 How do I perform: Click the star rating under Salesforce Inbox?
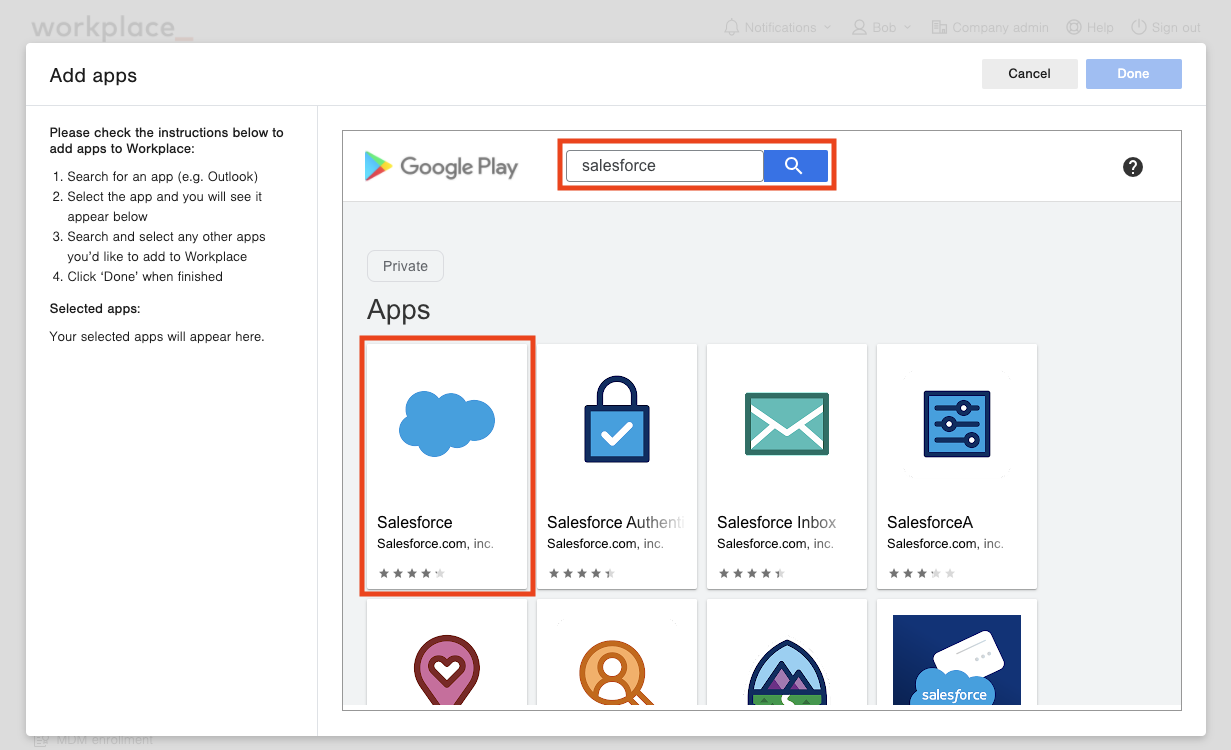[752, 573]
